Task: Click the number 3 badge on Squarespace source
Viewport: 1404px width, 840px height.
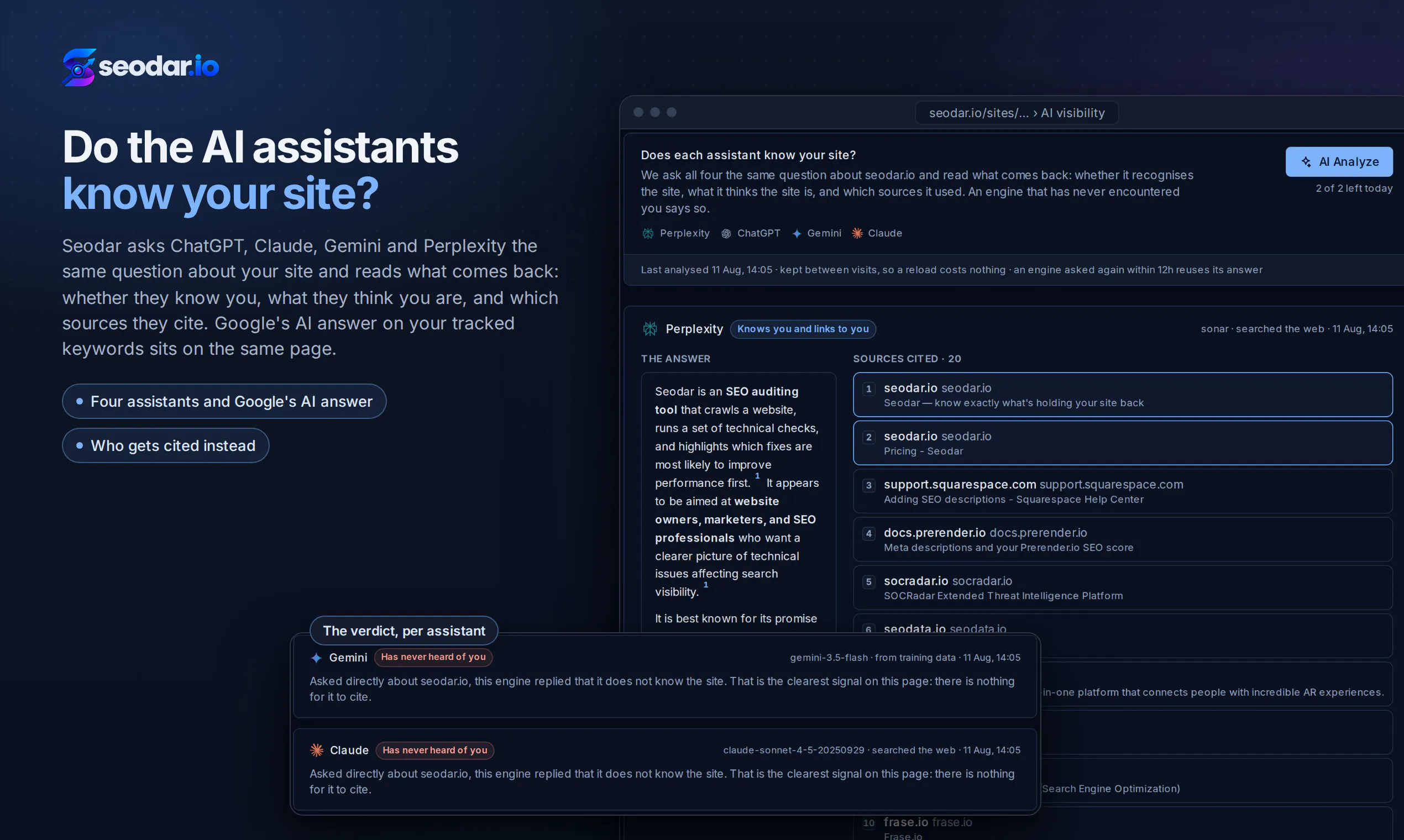Action: tap(868, 485)
